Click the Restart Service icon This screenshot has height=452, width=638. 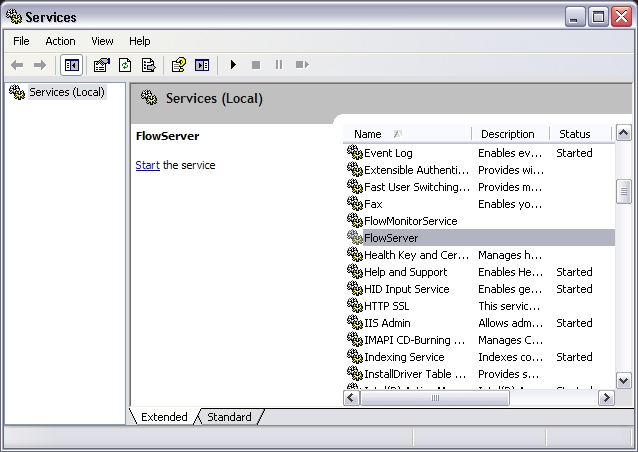click(302, 65)
